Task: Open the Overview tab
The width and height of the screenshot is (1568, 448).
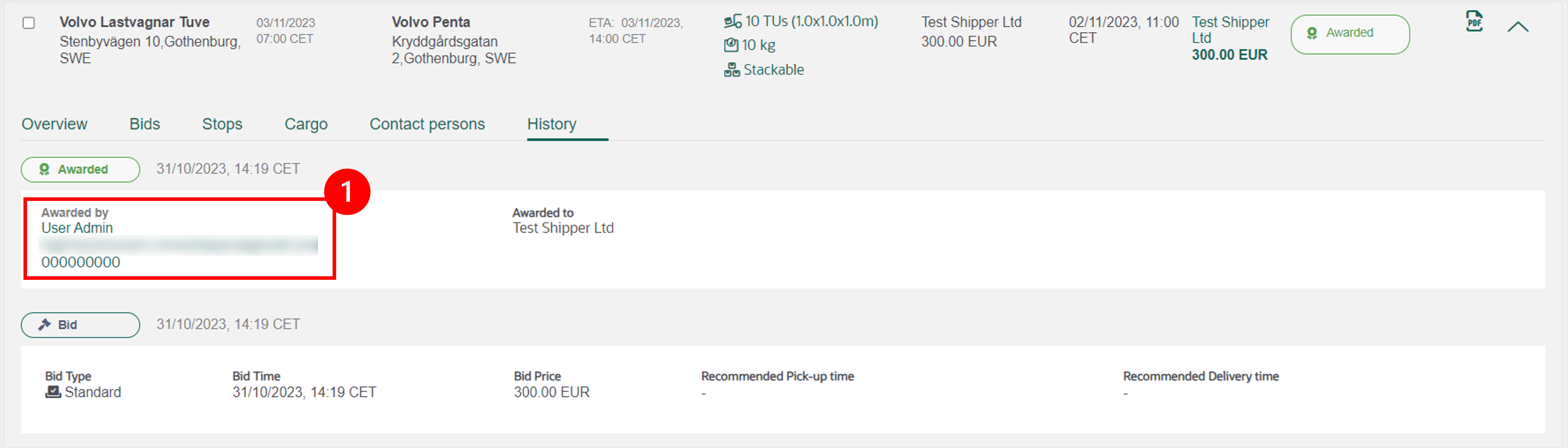Action: [55, 124]
